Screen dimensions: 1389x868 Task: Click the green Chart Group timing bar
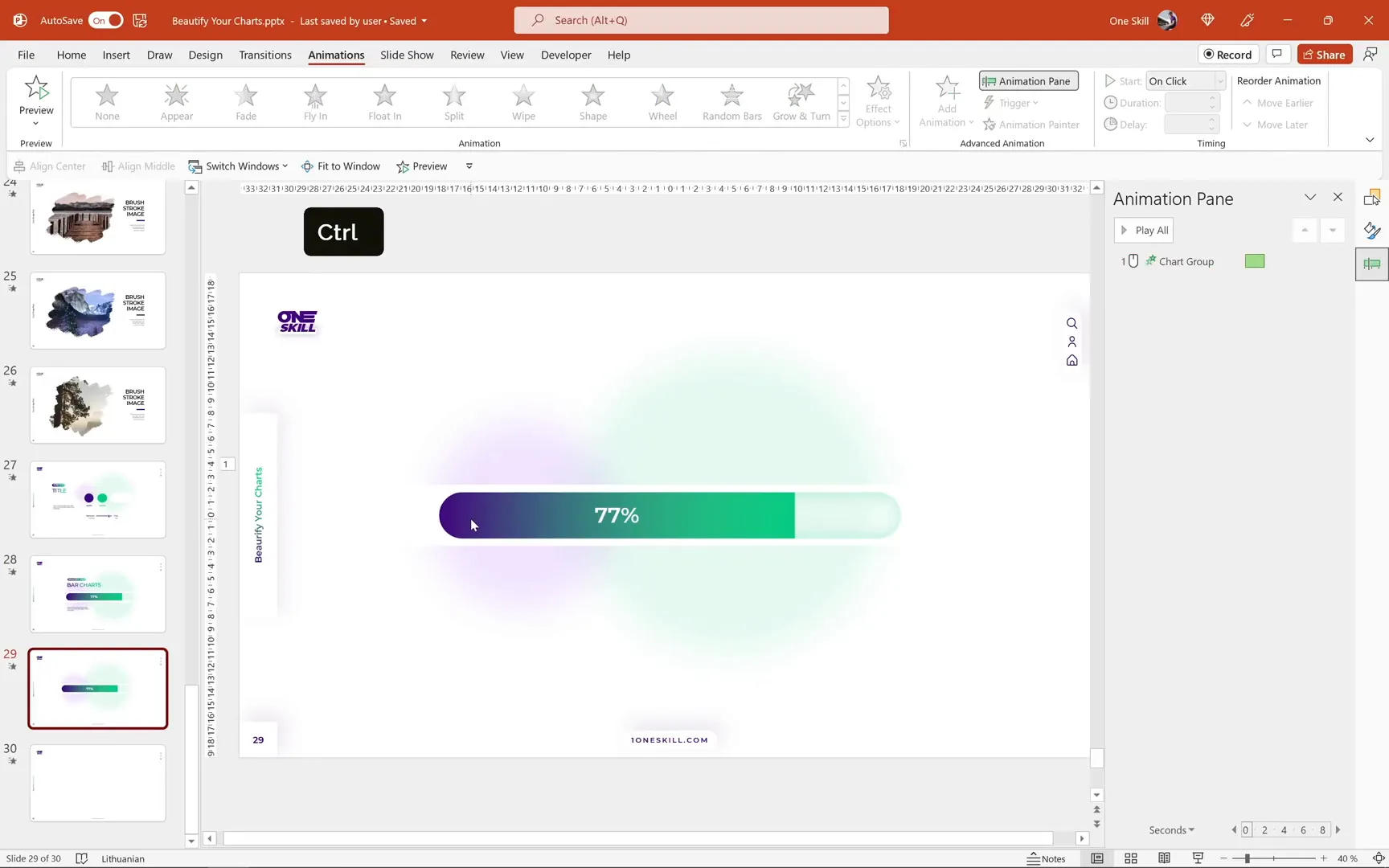pyautogui.click(x=1255, y=261)
